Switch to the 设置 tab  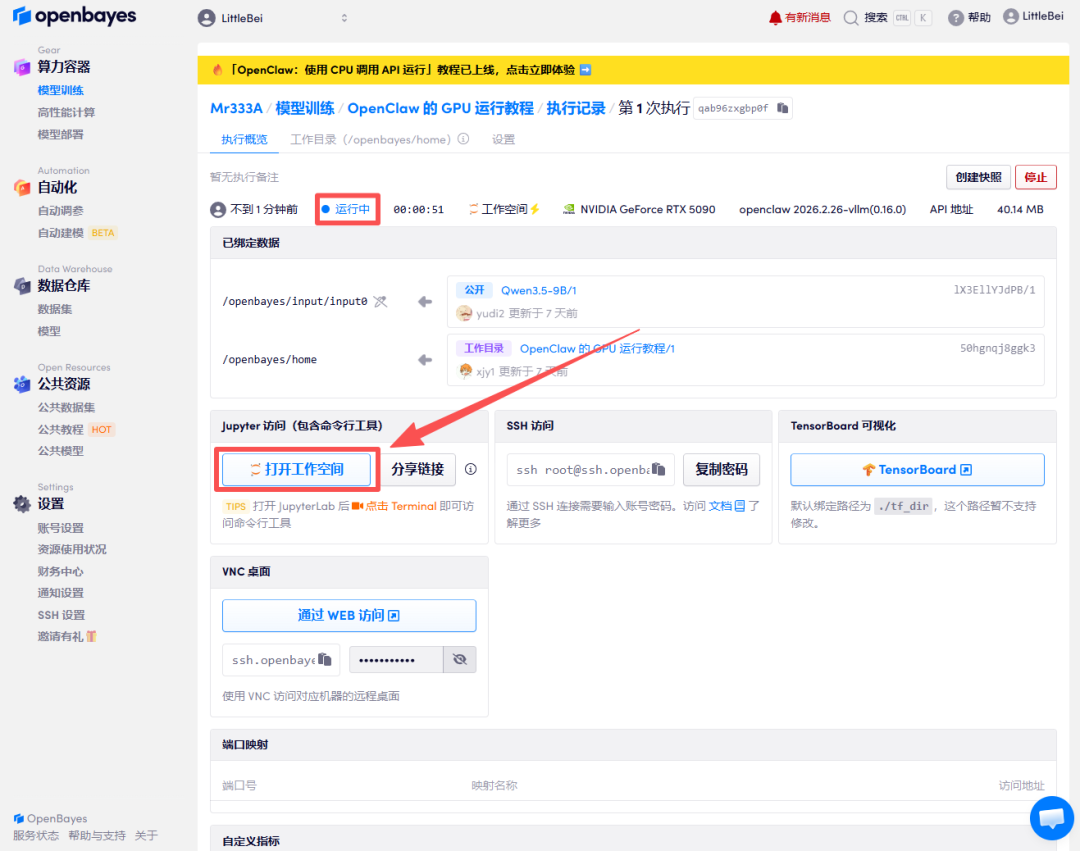tap(503, 140)
